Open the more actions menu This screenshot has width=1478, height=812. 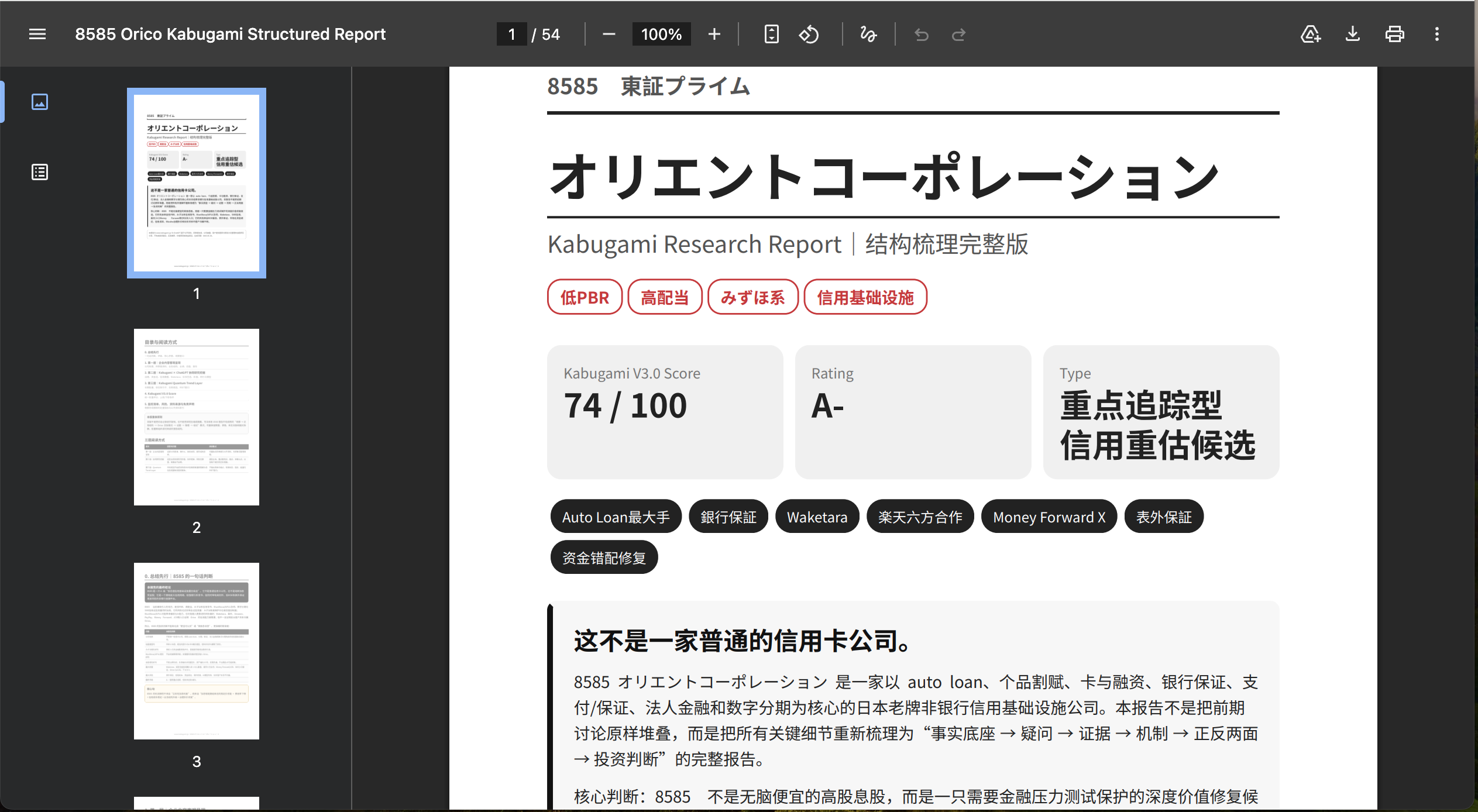[1436, 34]
